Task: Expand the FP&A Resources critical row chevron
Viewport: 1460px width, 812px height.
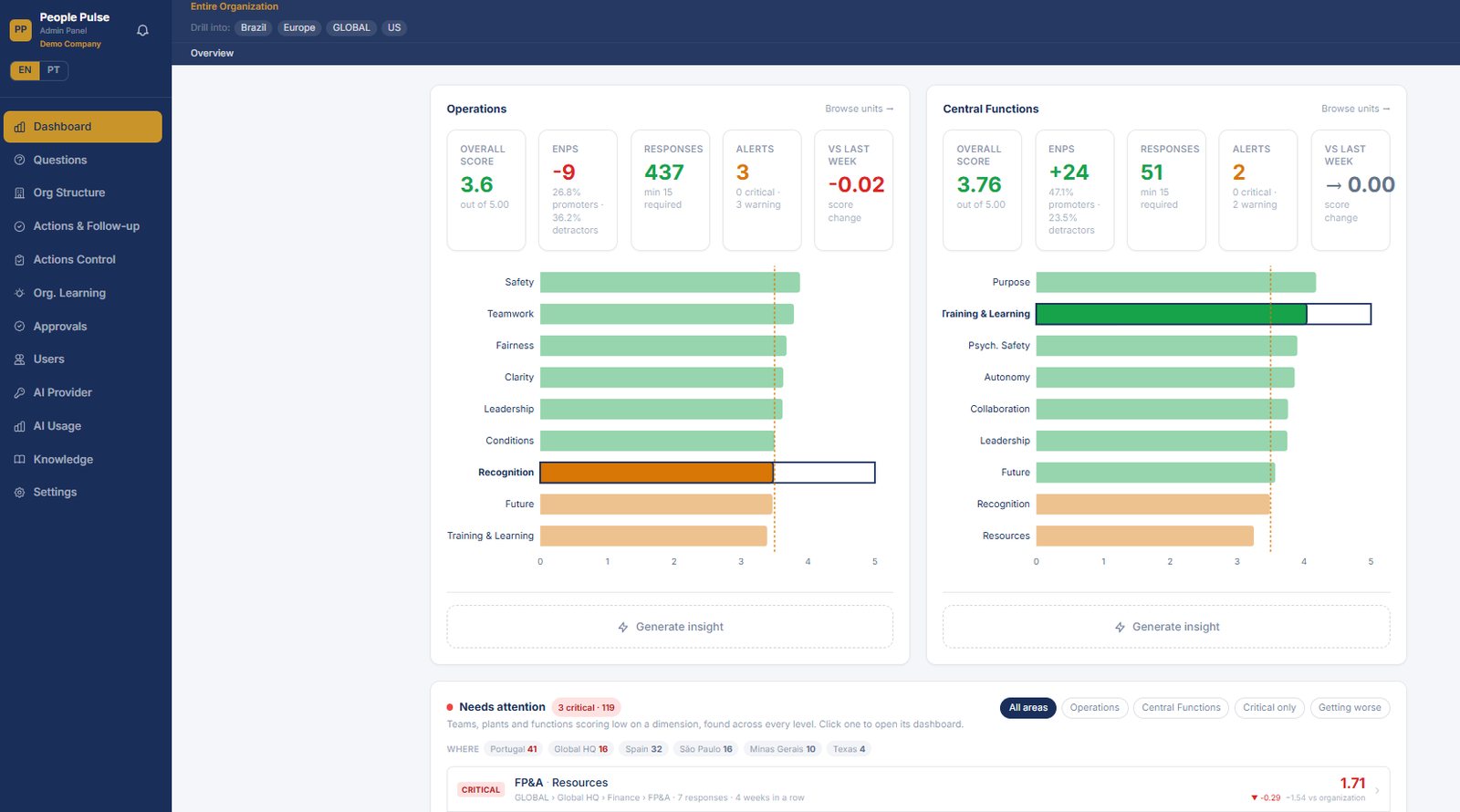Action: pos(1377,790)
